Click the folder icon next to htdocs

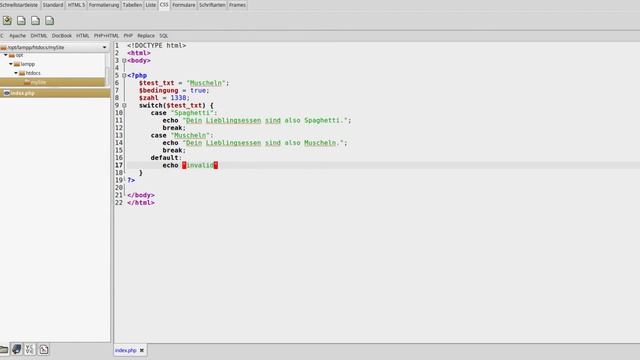(22, 73)
